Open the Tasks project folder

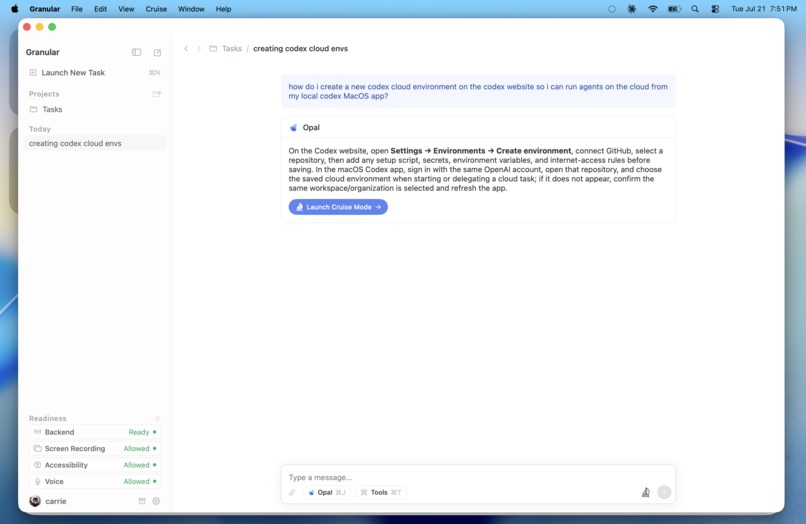(x=95, y=109)
